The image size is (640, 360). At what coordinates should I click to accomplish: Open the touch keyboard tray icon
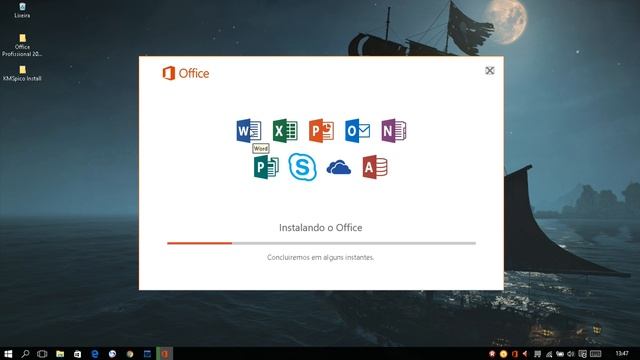pyautogui.click(x=596, y=354)
